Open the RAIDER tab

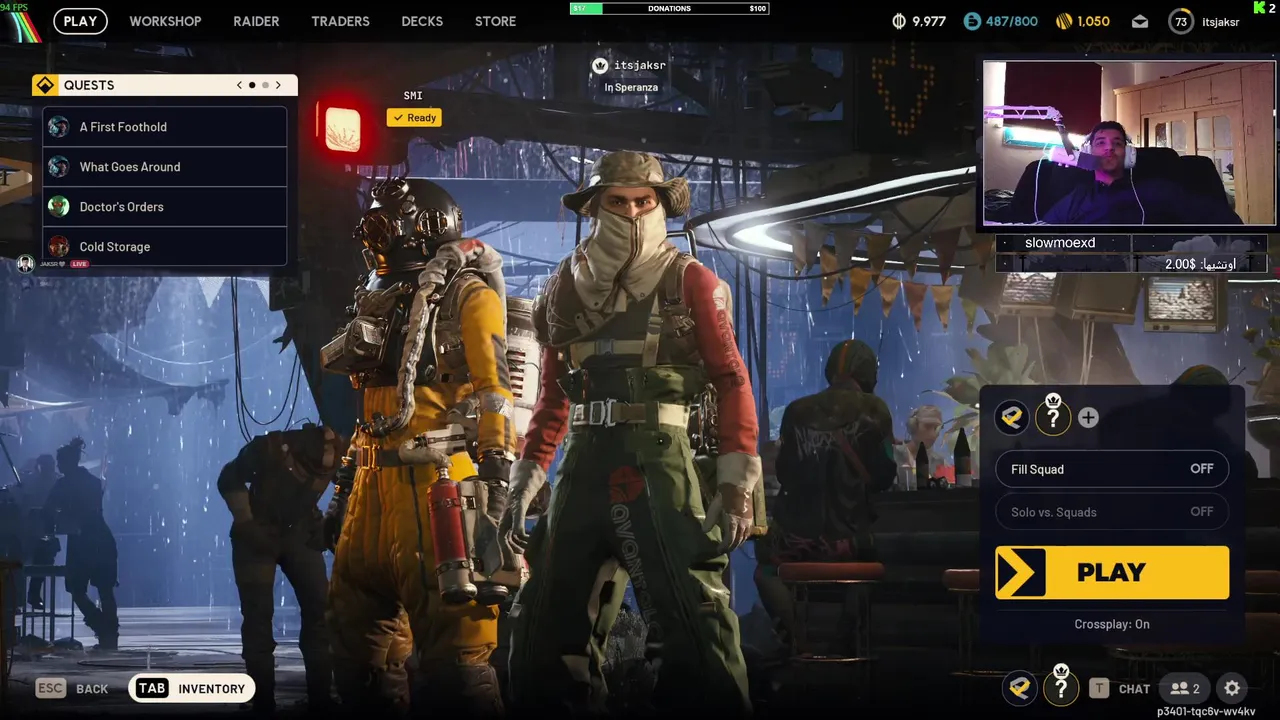click(256, 21)
